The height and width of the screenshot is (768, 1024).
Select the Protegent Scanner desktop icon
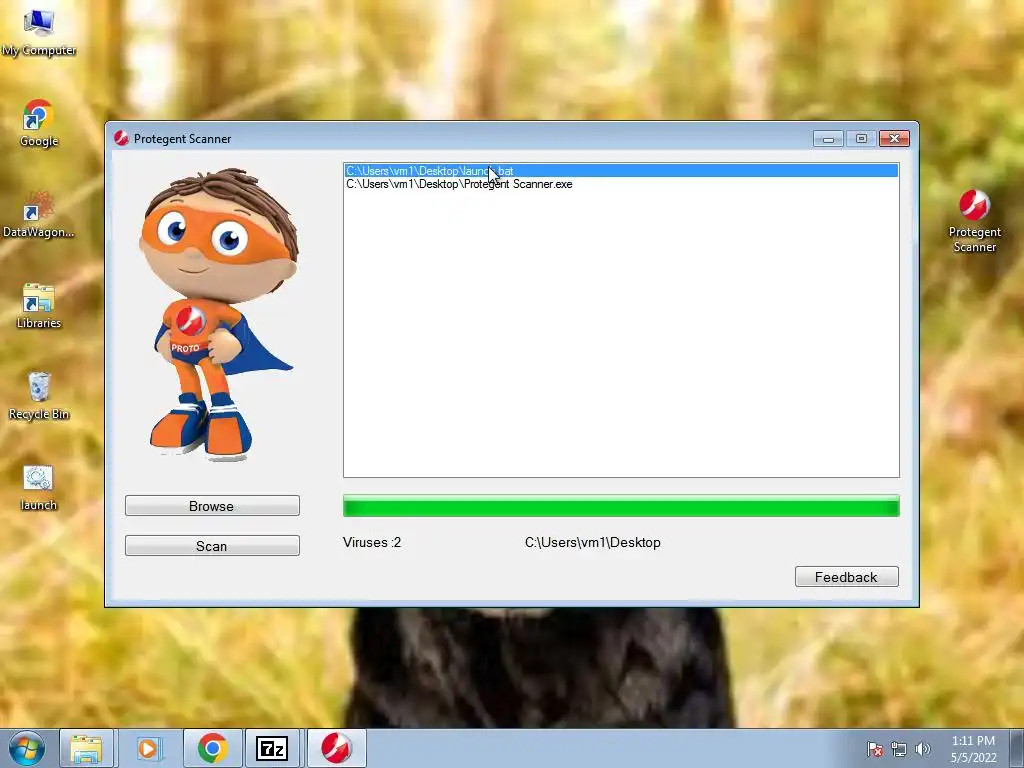click(x=974, y=221)
